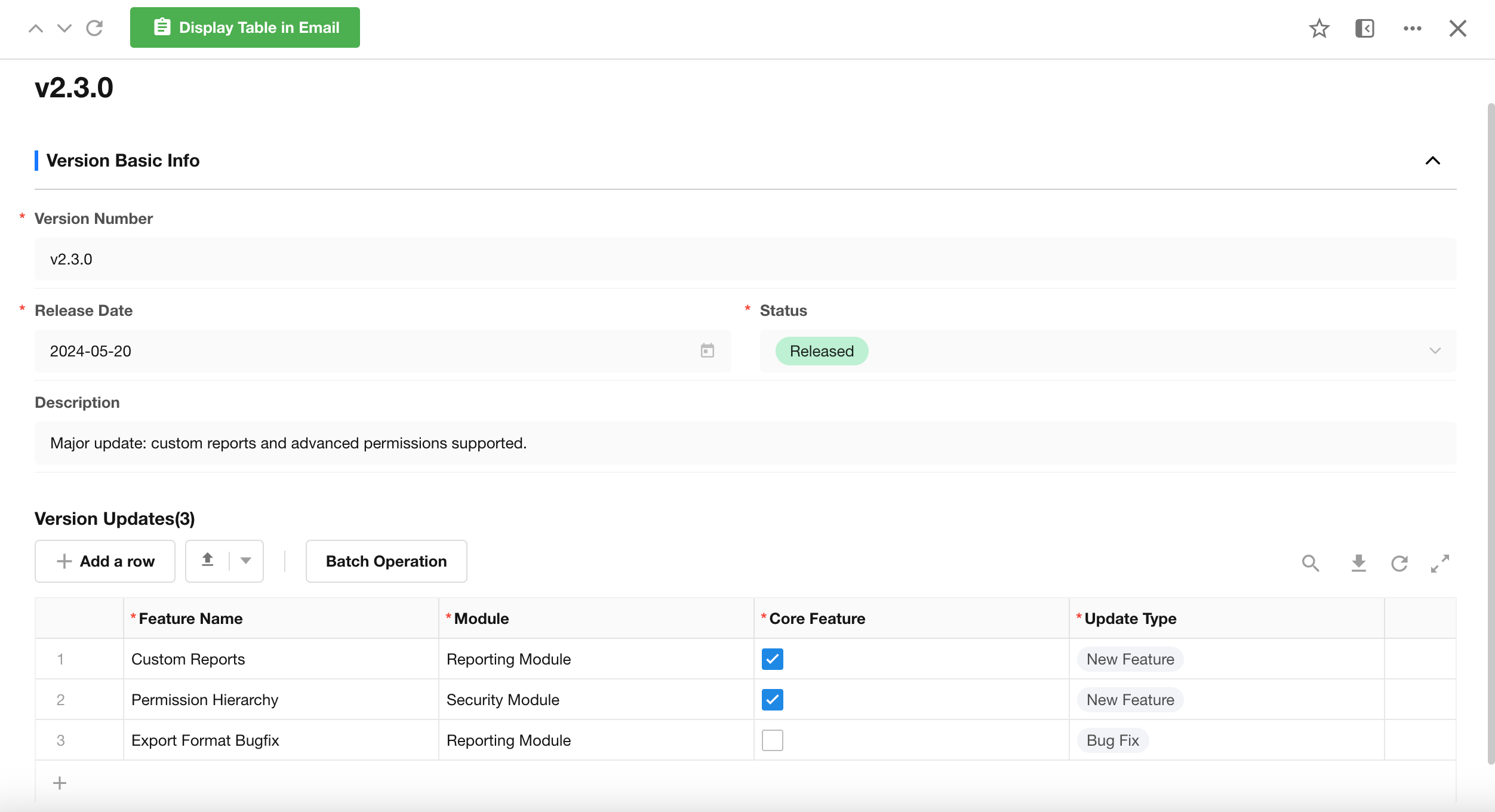The width and height of the screenshot is (1495, 812).
Task: Check Core Feature for Export Format Bugfix
Action: 772,740
